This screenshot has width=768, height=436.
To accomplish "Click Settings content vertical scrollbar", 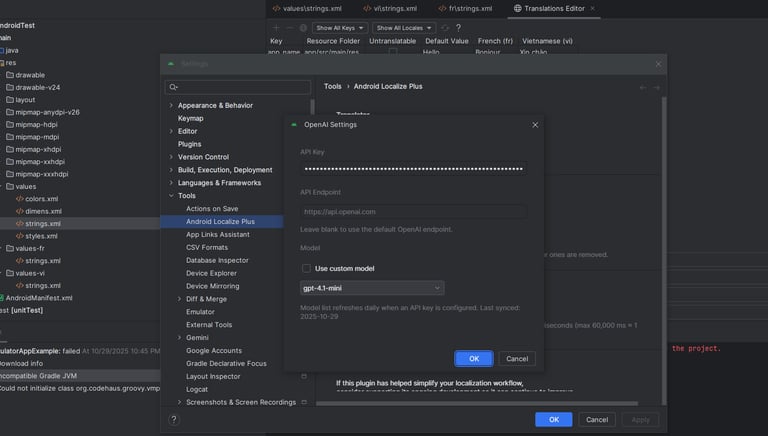I will pos(664,250).
